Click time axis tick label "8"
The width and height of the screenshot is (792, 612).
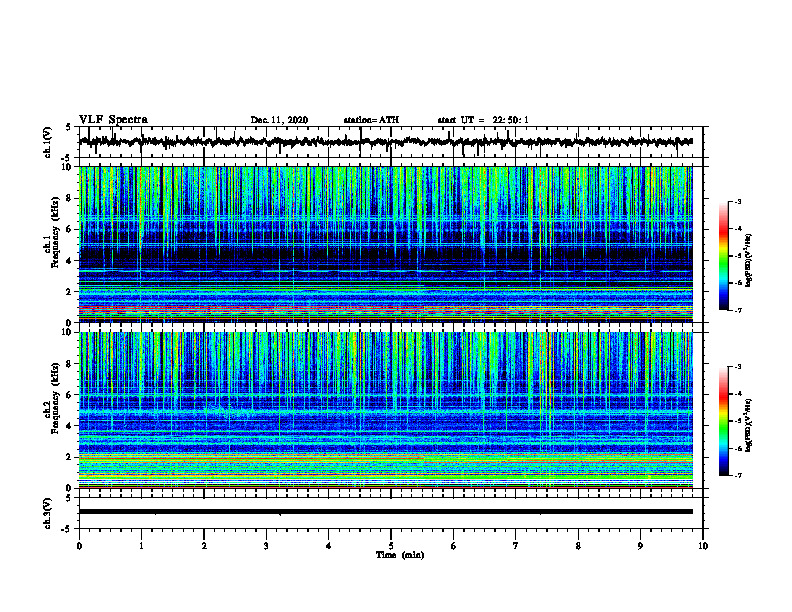tap(578, 546)
